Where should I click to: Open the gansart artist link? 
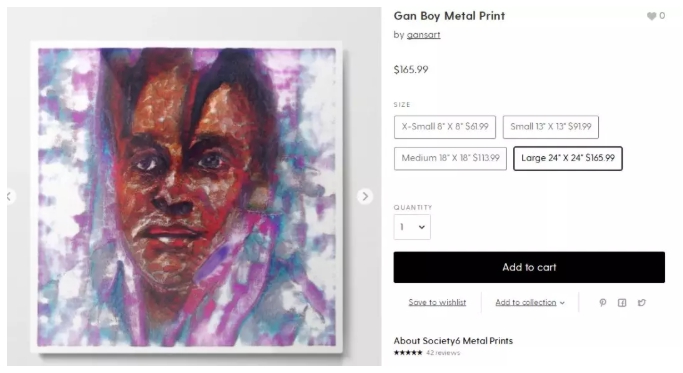(423, 35)
